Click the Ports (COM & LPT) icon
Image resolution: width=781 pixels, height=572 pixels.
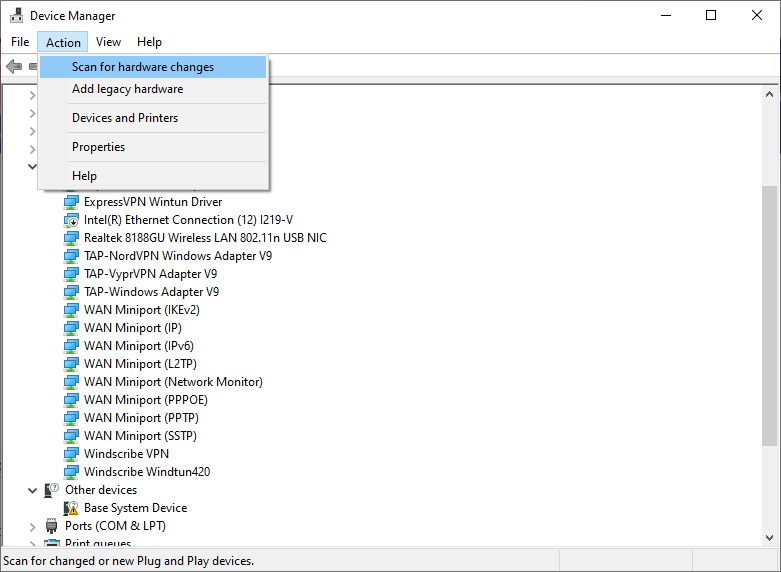52,526
